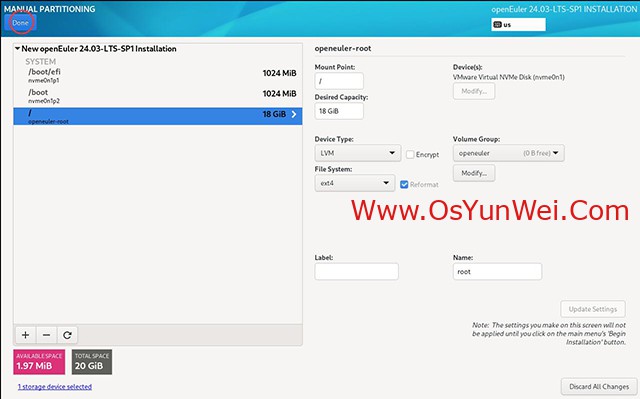Click Modify button under Device(s)
This screenshot has width=640, height=399.
click(x=474, y=91)
